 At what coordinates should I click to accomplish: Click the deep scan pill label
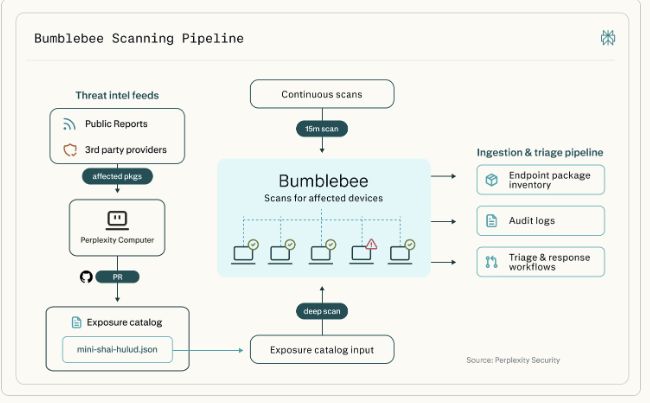322,311
